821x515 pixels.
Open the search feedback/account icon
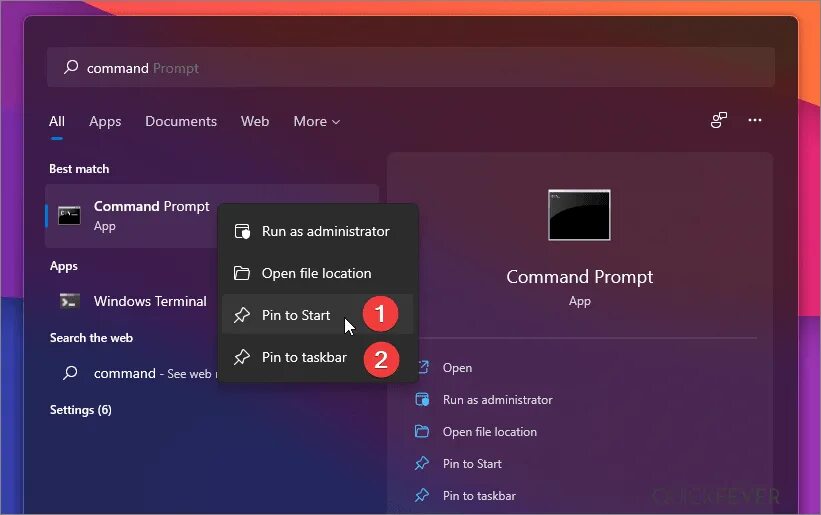(718, 120)
